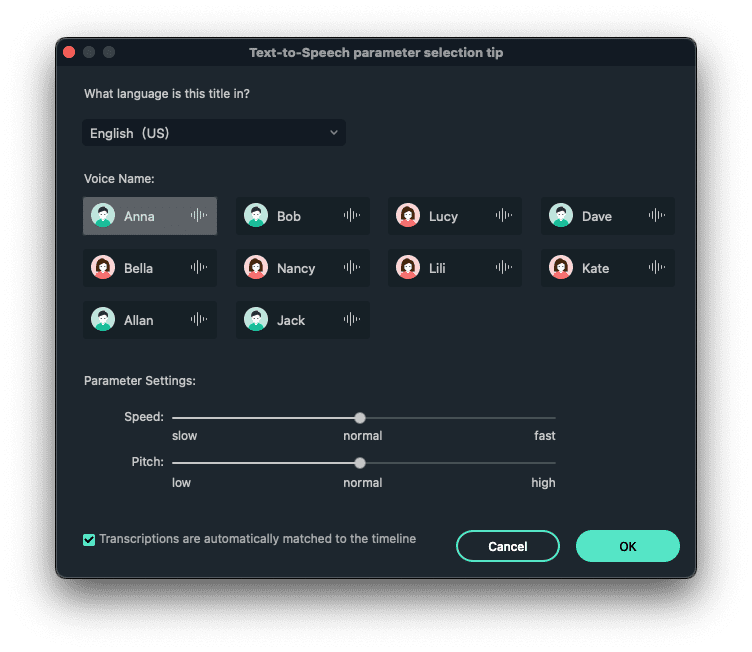
Task: Play Bella's audio sample waveform icon
Action: coord(199,268)
